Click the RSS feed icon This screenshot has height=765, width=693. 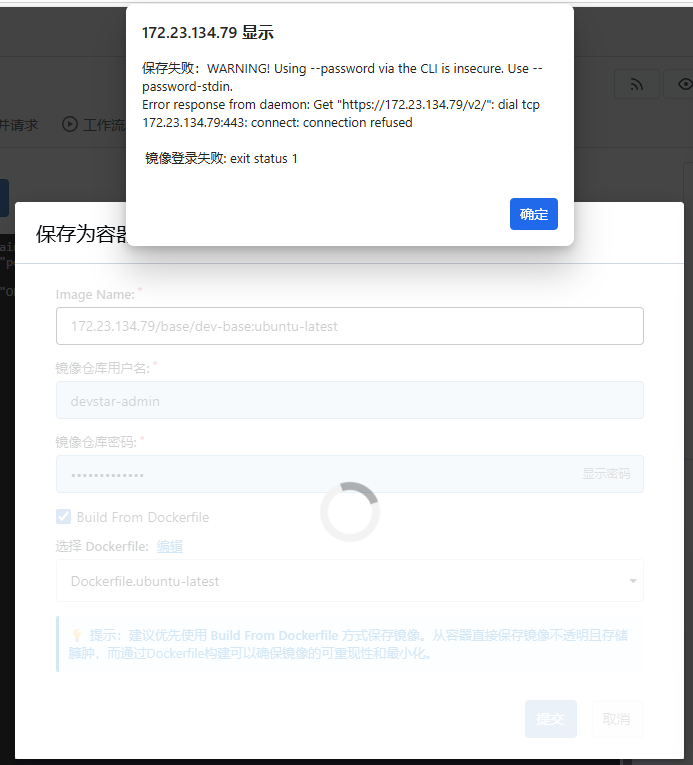(x=636, y=86)
